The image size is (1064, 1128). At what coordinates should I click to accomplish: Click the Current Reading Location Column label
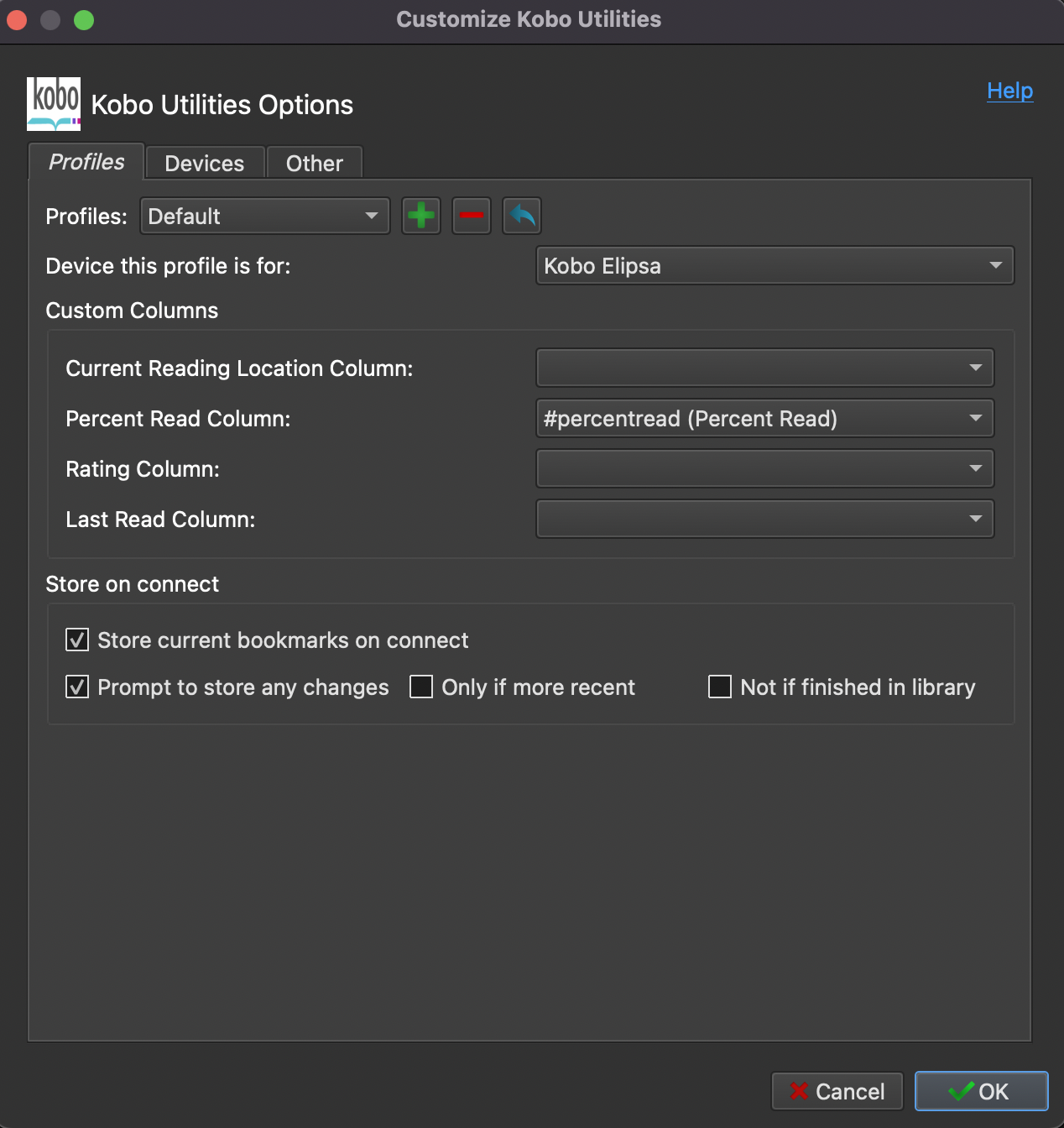coord(240,368)
